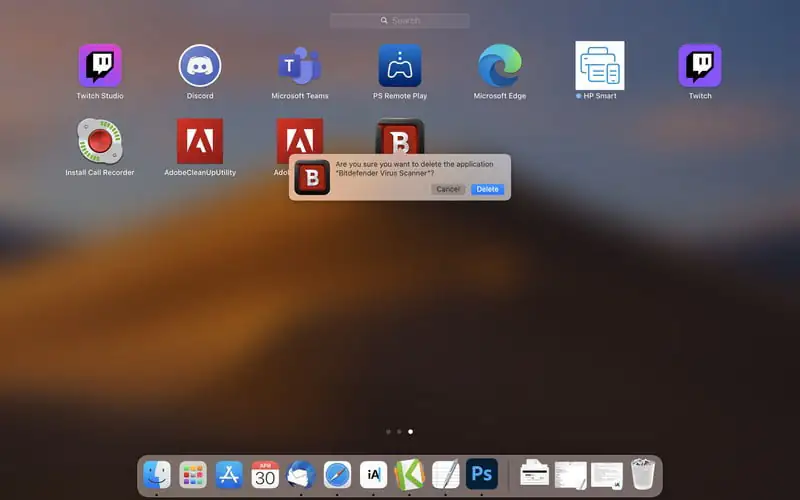800x500 pixels.
Task: Open Install Call Recorder
Action: pyautogui.click(x=100, y=141)
